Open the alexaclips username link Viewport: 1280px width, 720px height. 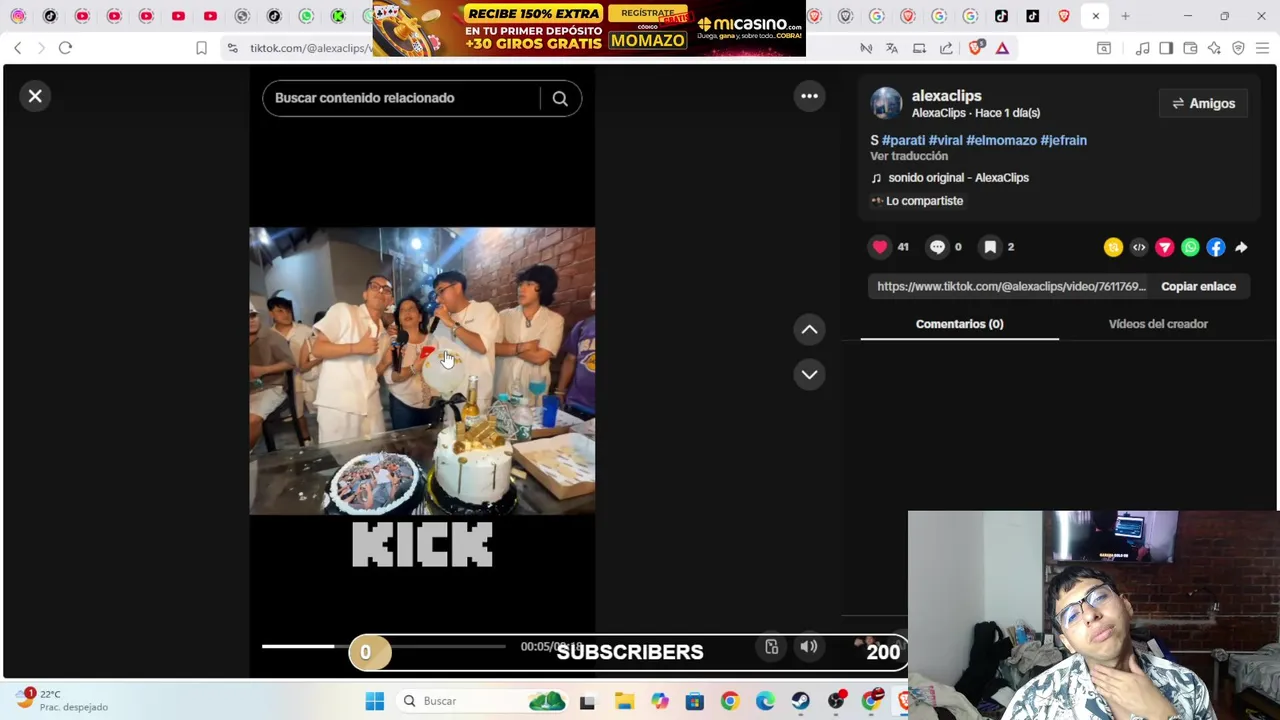tap(946, 96)
